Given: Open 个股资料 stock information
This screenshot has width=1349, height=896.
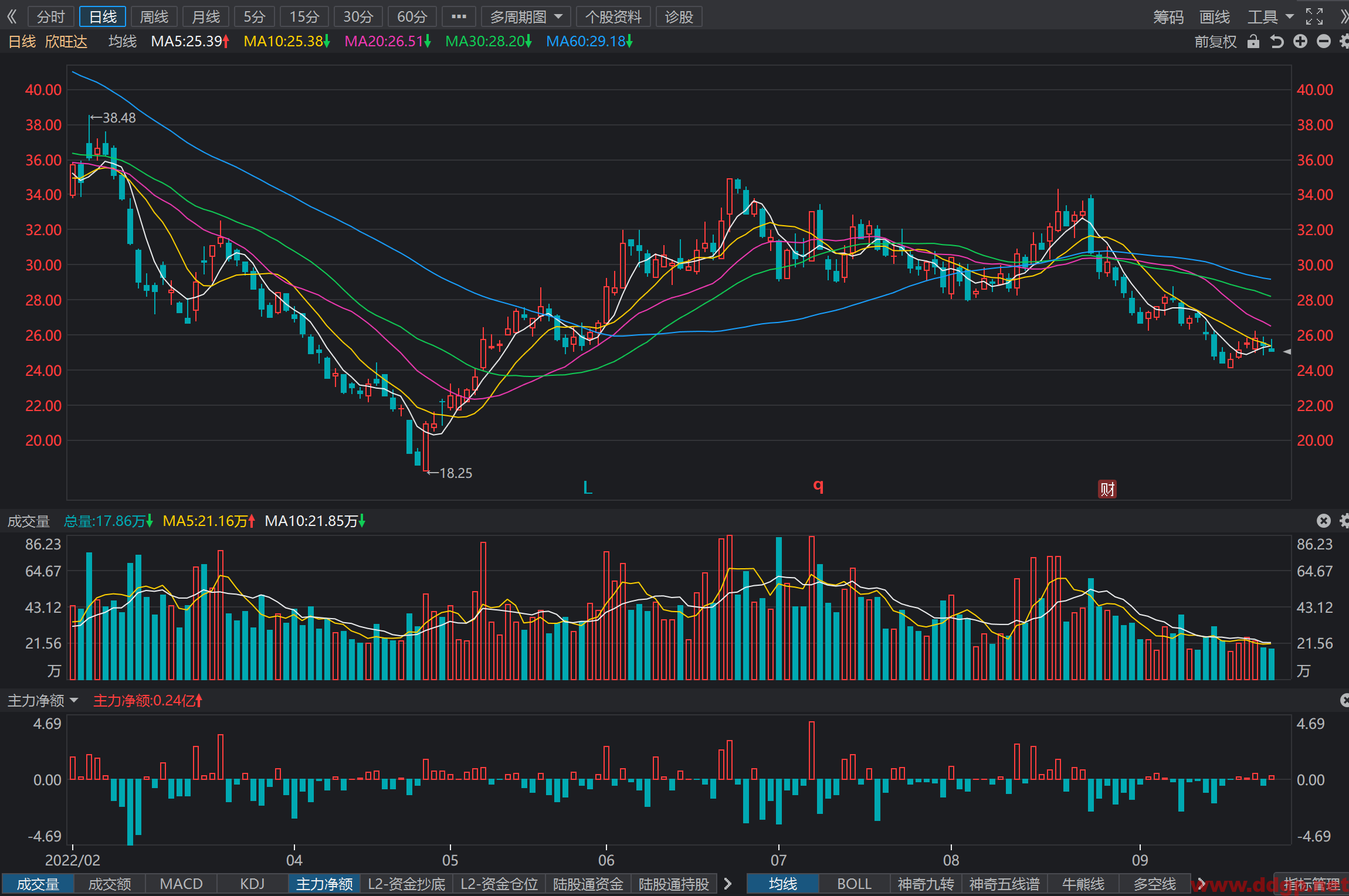Looking at the screenshot, I should (614, 16).
